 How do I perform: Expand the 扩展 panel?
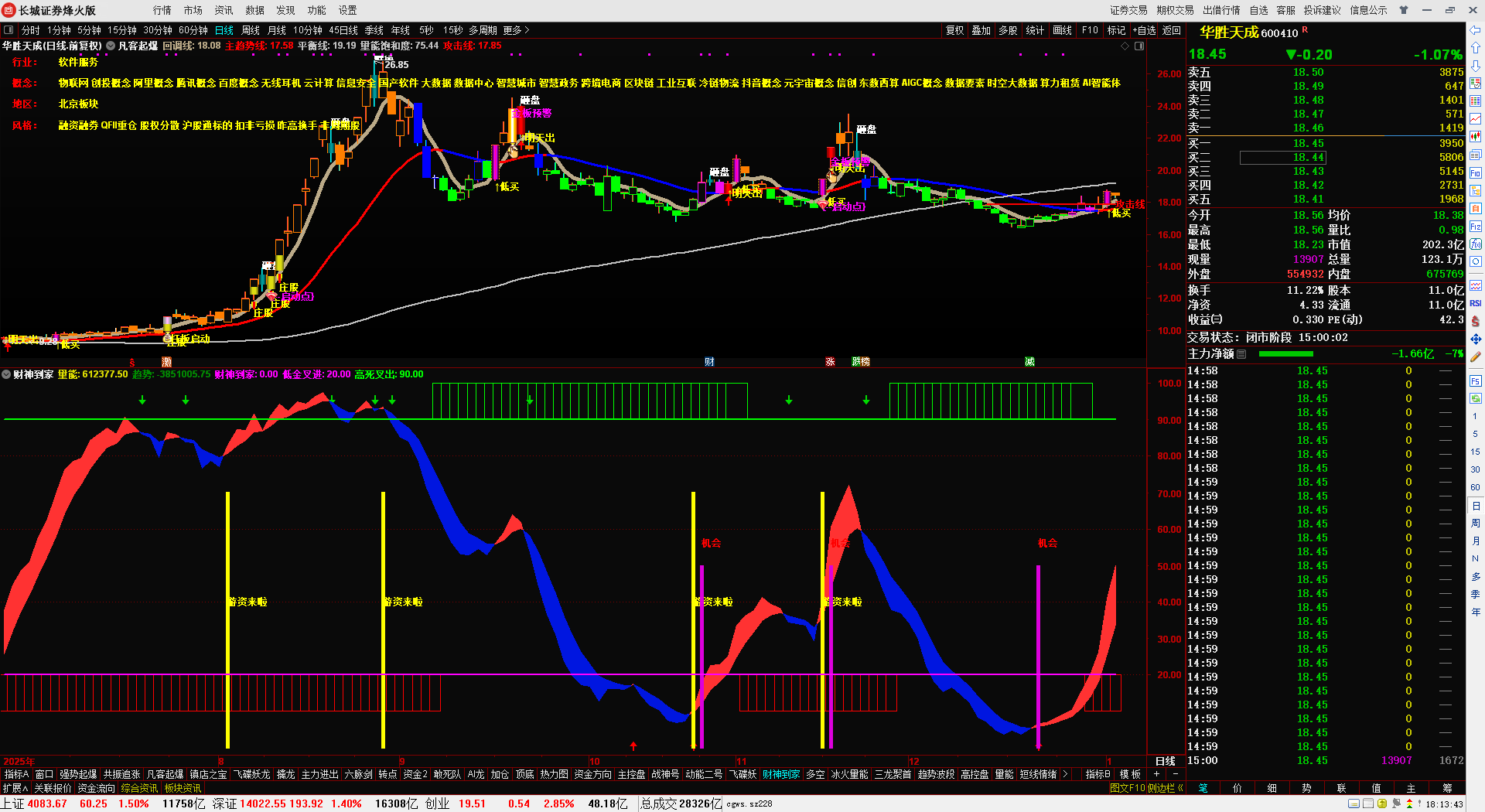(x=15, y=788)
